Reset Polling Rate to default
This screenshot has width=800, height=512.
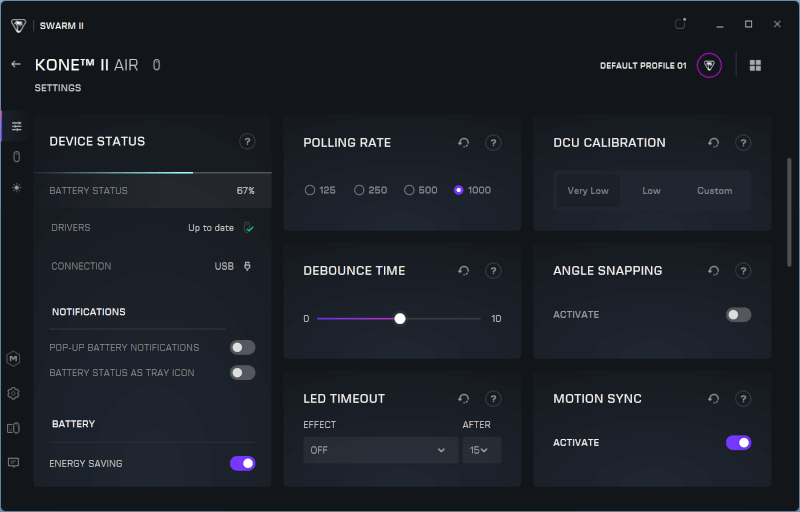click(463, 143)
